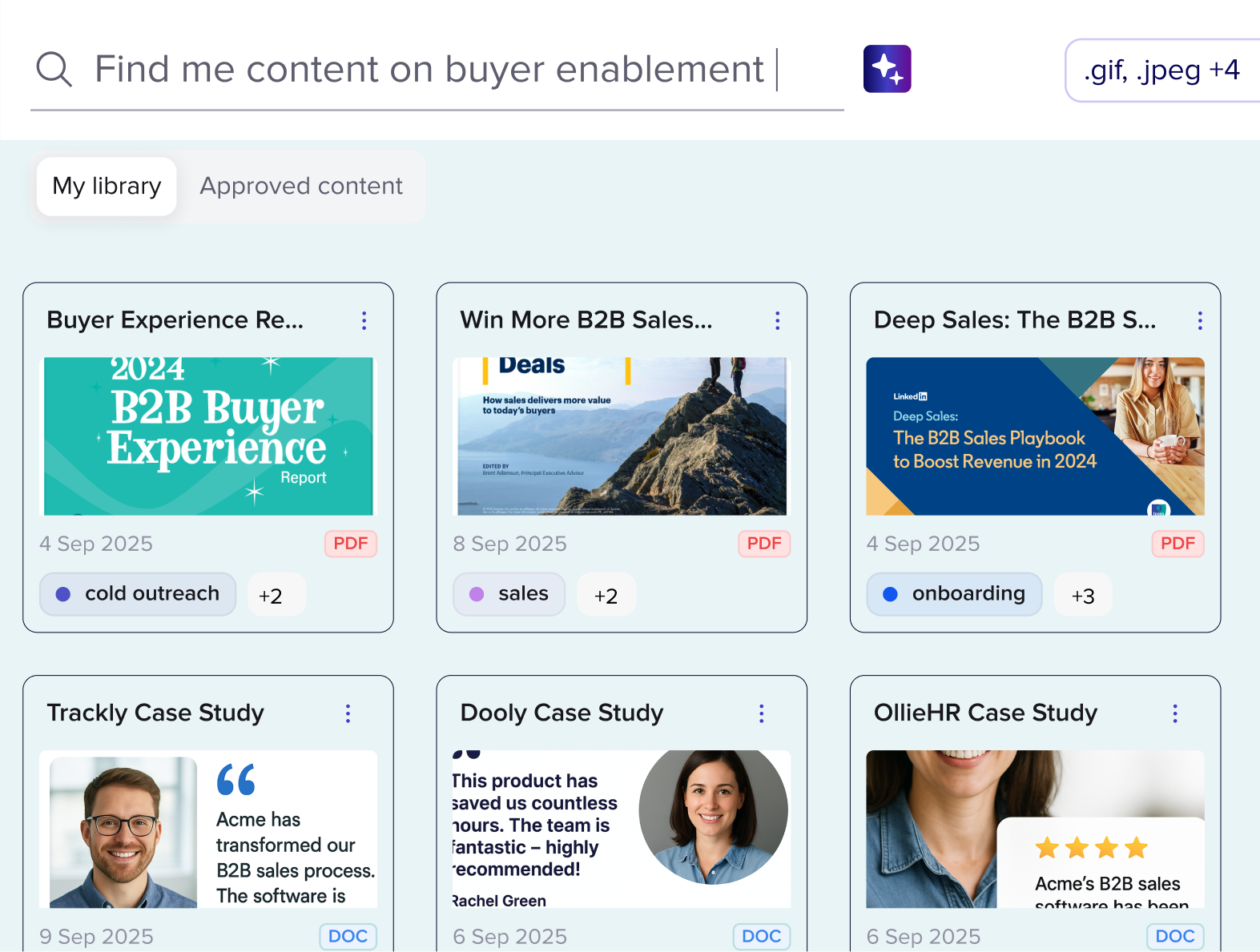Open options menu for Dooly Case Study
This screenshot has width=1260, height=952.
tap(761, 713)
